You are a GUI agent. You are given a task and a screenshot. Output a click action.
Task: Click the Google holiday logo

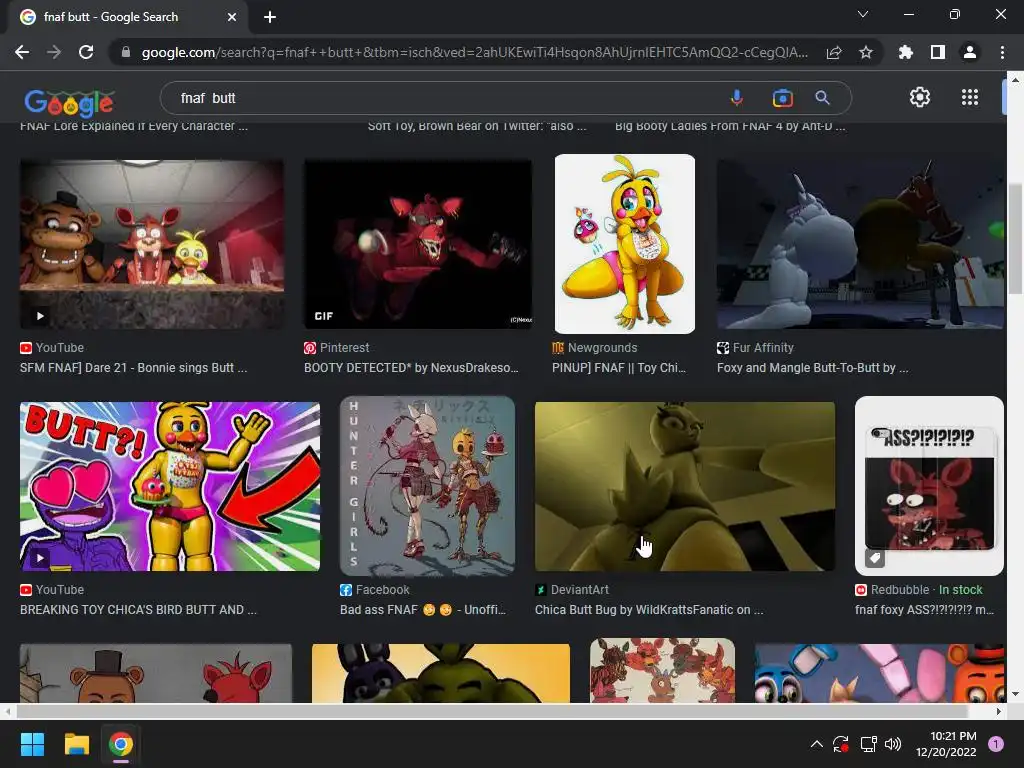(69, 102)
